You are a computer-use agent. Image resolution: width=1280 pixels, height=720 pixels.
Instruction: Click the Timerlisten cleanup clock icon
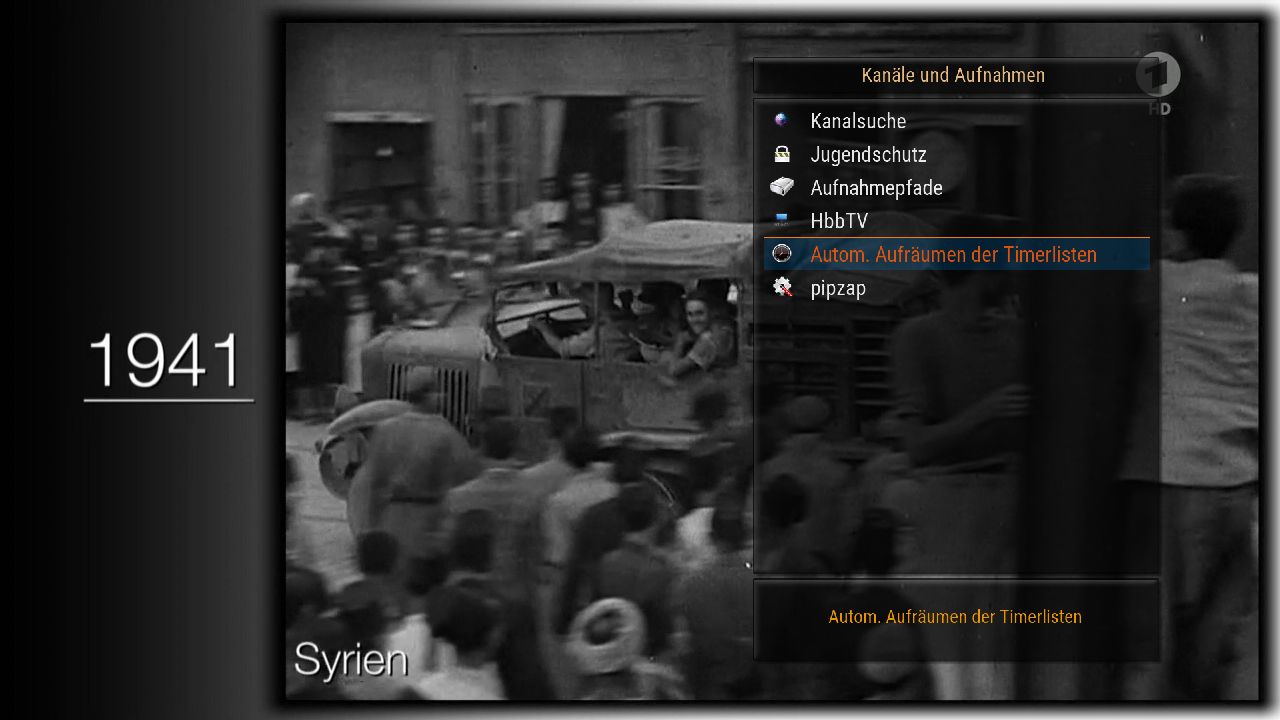782,254
